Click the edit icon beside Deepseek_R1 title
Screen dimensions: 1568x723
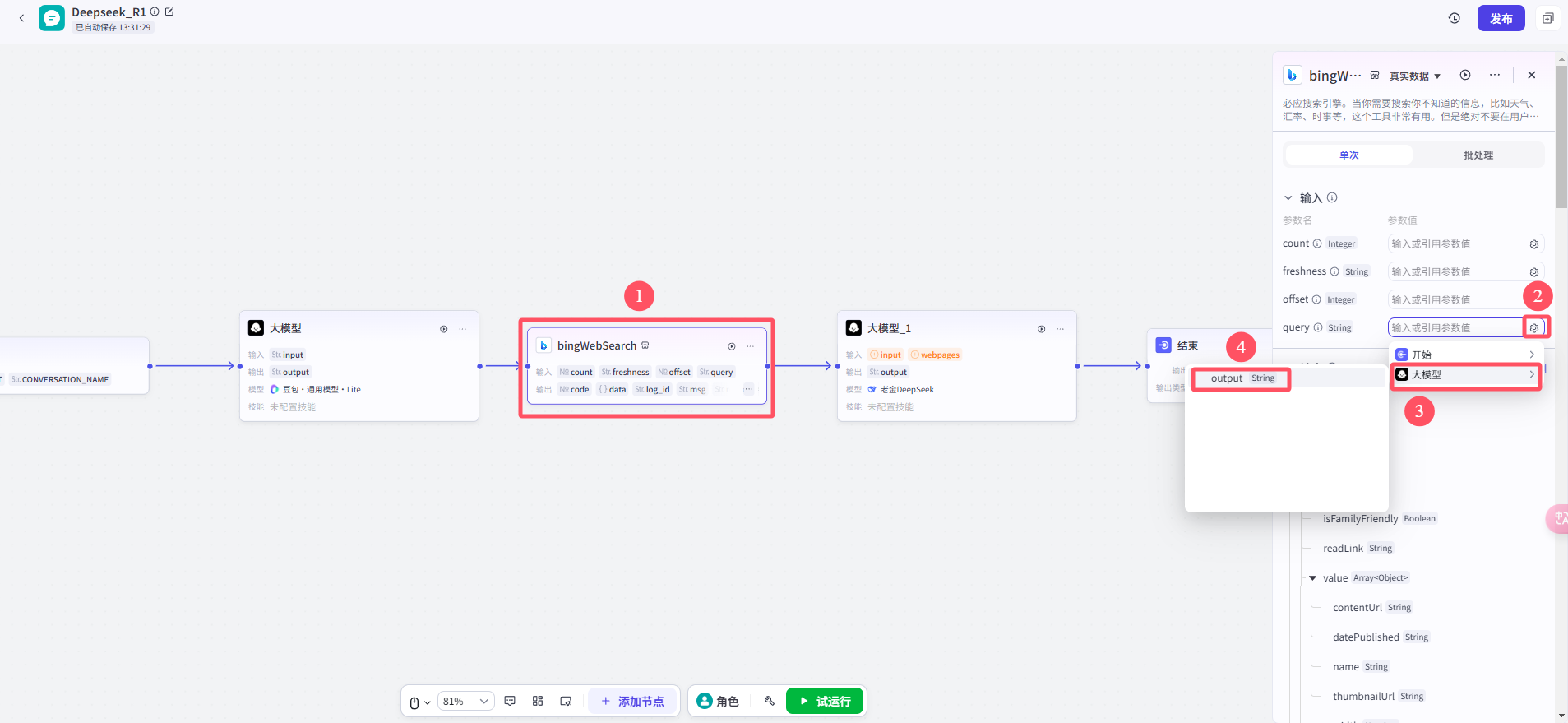tap(169, 12)
